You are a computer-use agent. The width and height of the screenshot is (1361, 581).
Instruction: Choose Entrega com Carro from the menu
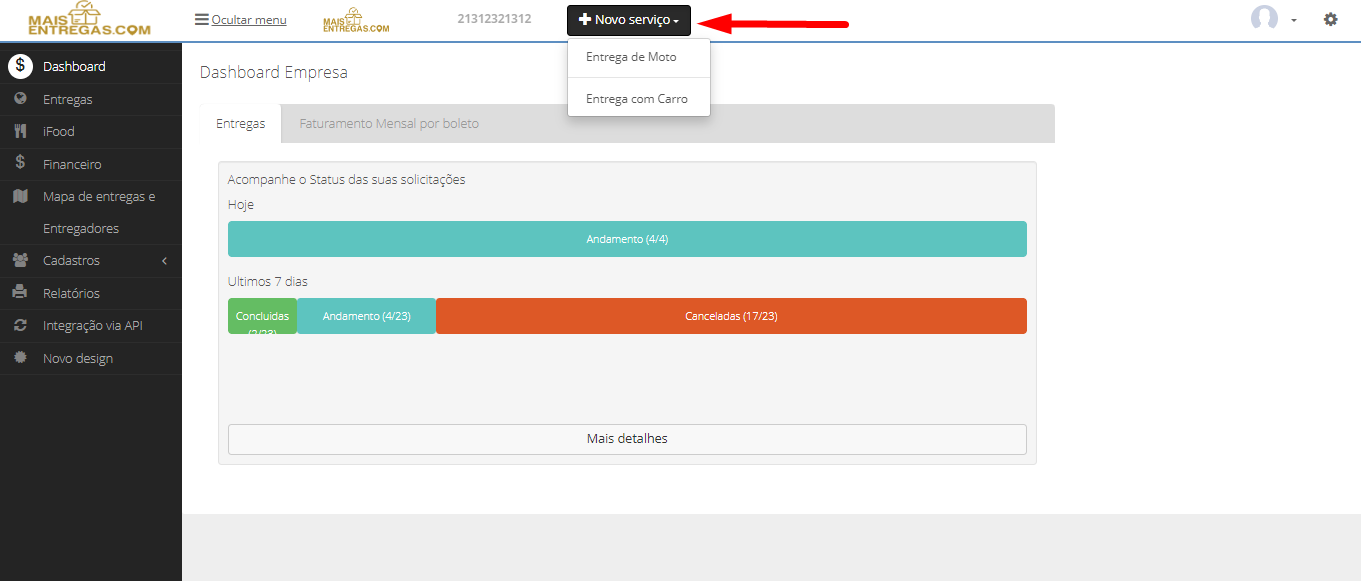tap(638, 99)
